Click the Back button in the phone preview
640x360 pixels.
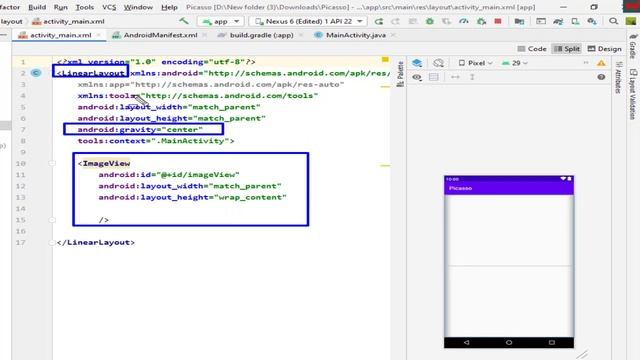click(x=466, y=342)
